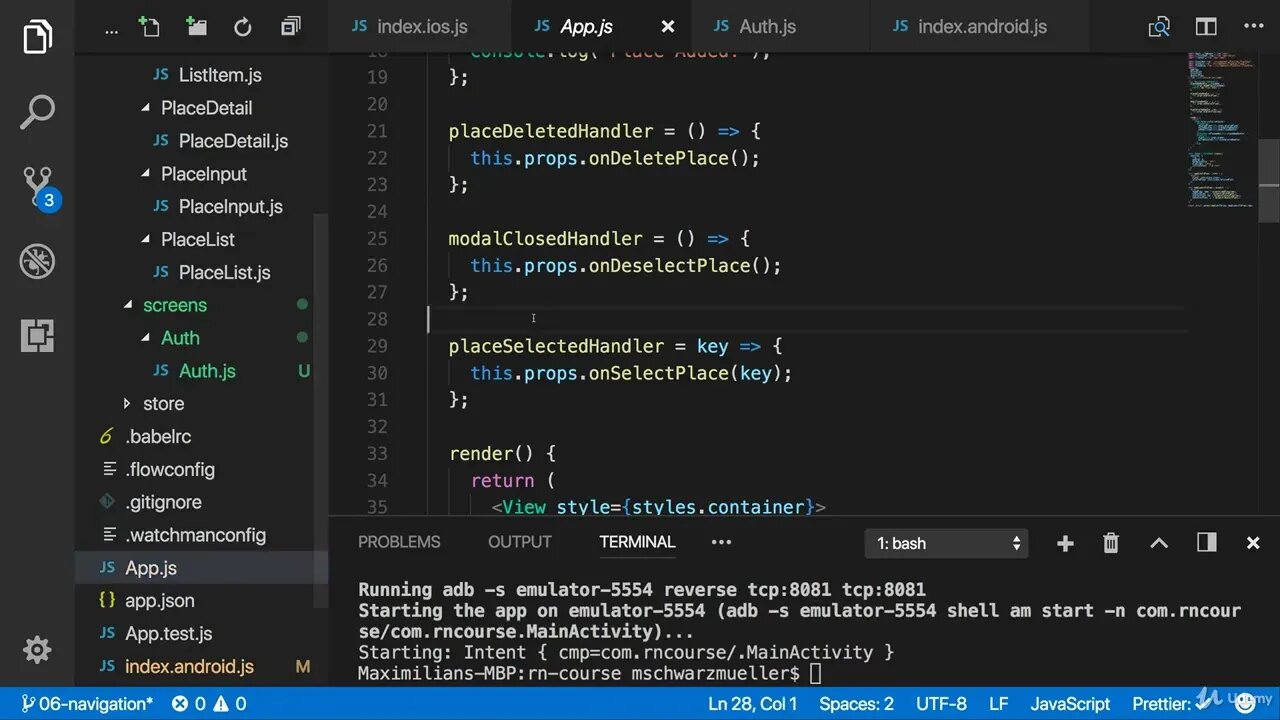1280x720 pixels.
Task: Close the App.js editor tab
Action: pos(668,27)
